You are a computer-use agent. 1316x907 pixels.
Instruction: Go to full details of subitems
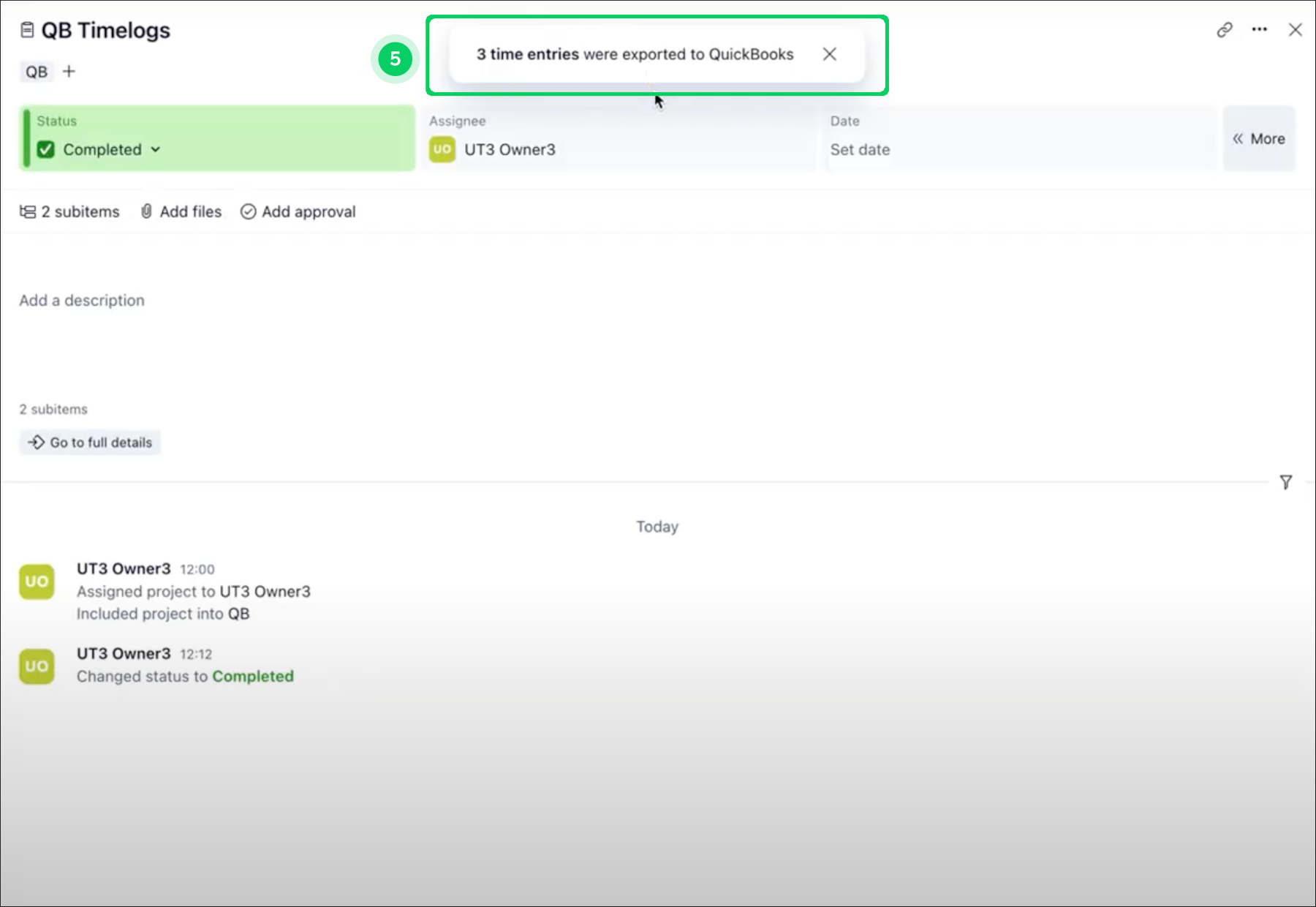[x=91, y=443]
